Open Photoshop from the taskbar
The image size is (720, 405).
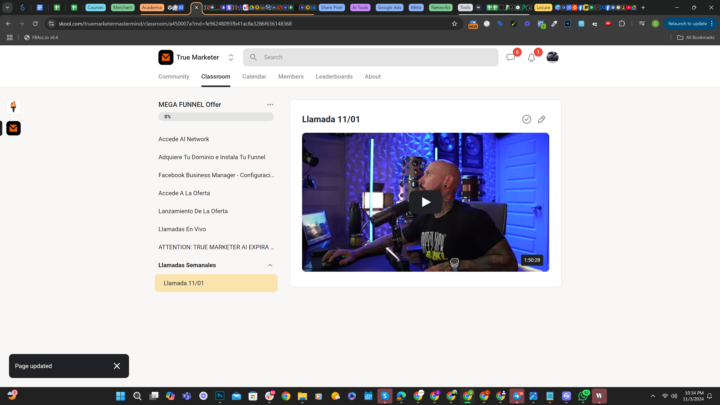point(219,396)
